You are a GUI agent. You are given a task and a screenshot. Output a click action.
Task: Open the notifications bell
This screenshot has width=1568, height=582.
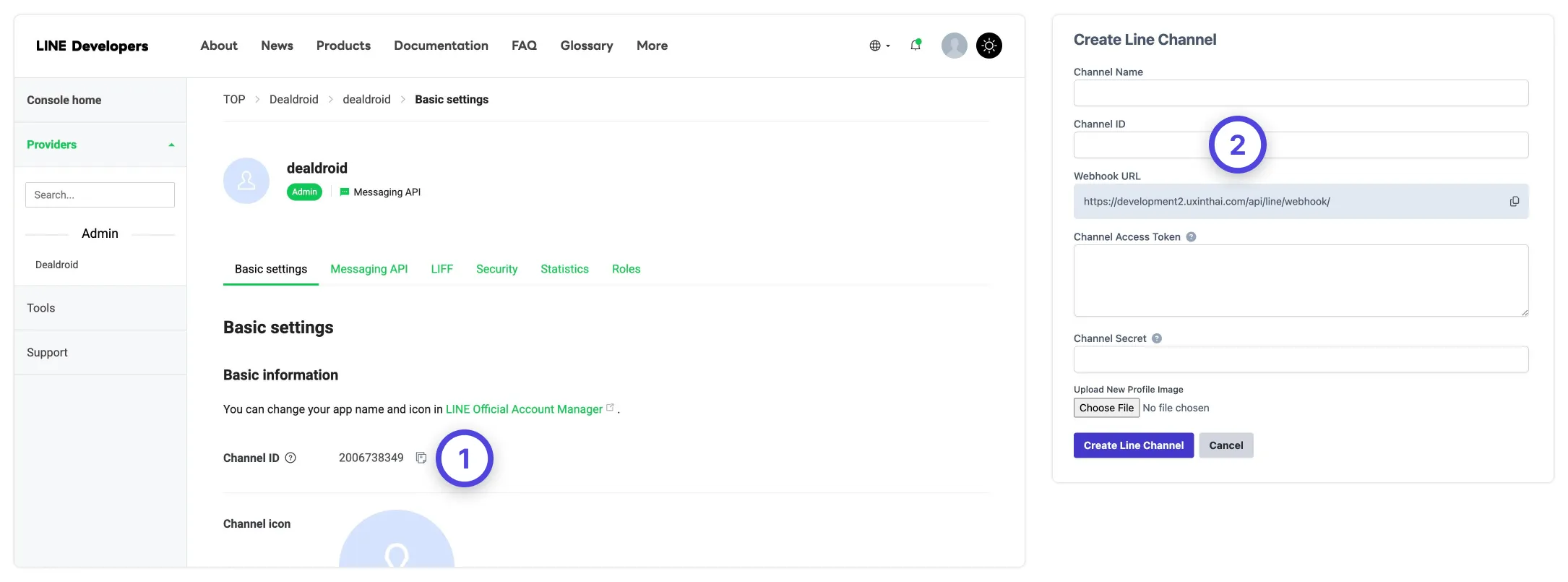[x=916, y=45]
